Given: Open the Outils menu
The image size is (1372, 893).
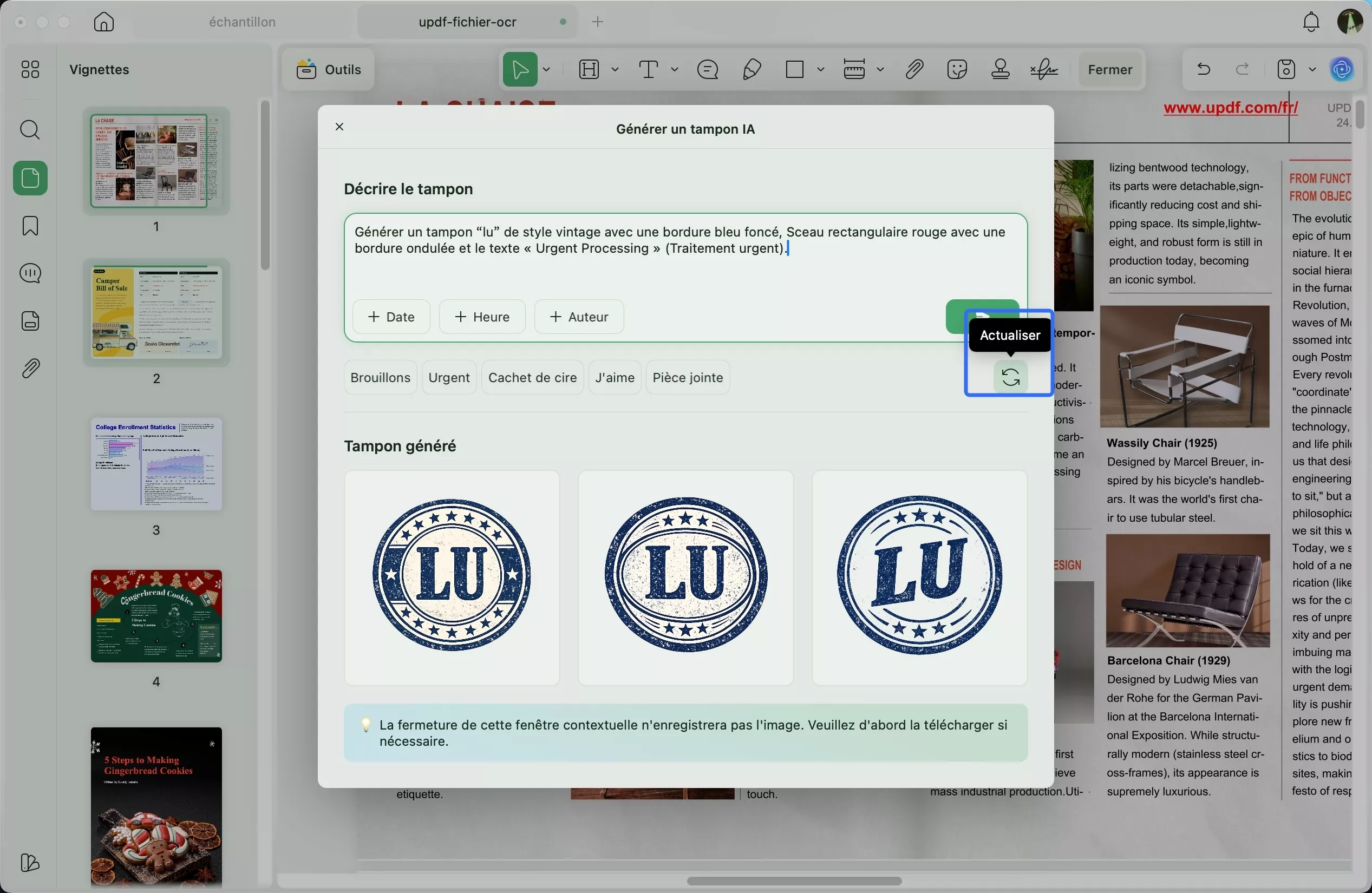Looking at the screenshot, I should [329, 70].
